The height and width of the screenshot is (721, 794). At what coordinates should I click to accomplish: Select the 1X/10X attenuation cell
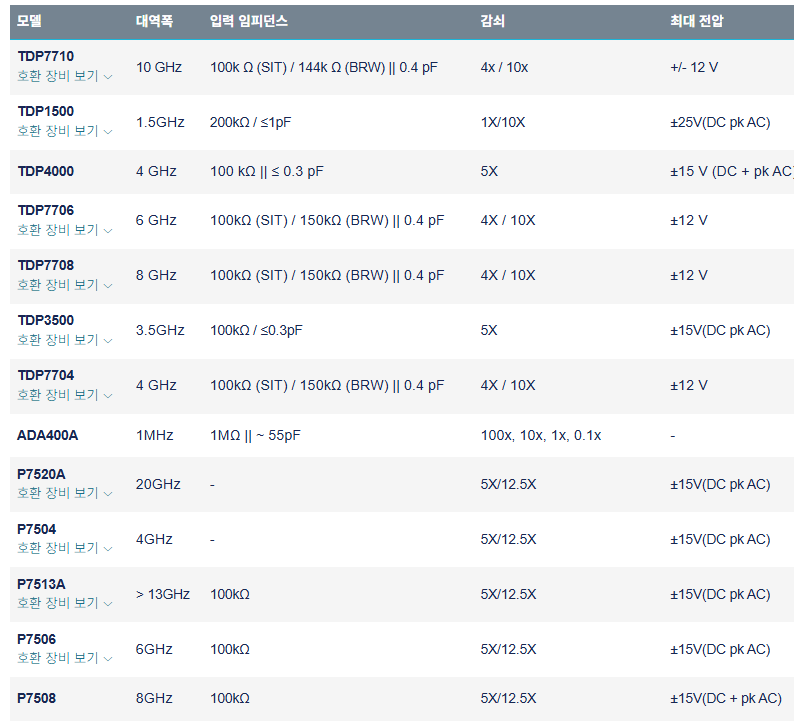click(x=503, y=123)
